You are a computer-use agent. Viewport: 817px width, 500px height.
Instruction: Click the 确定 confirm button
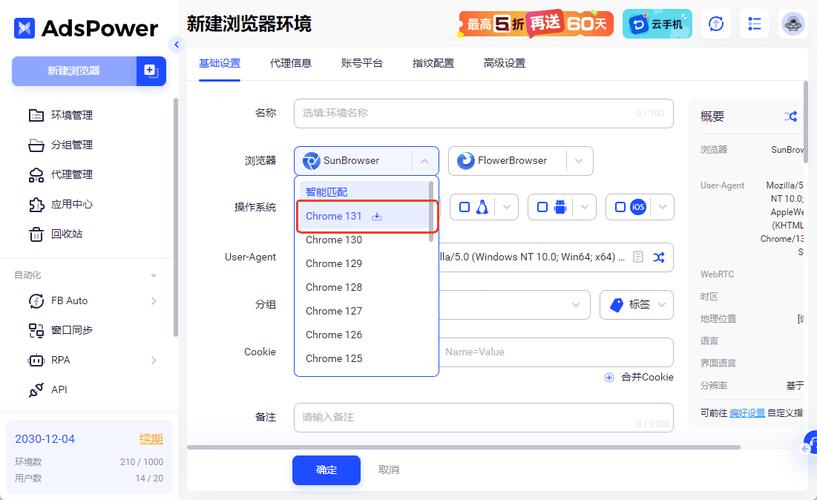pyautogui.click(x=326, y=470)
